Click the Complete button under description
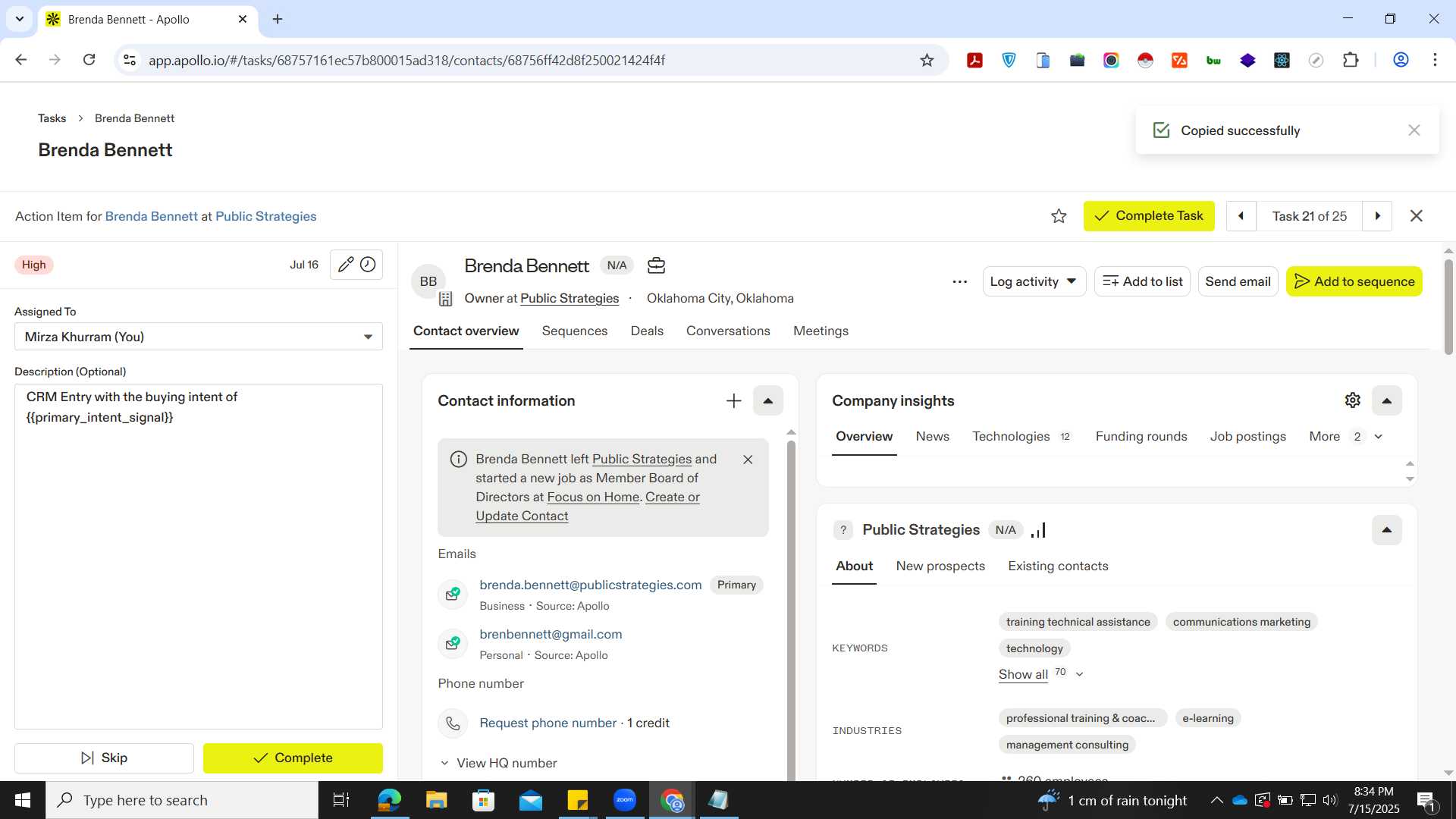 (x=293, y=758)
